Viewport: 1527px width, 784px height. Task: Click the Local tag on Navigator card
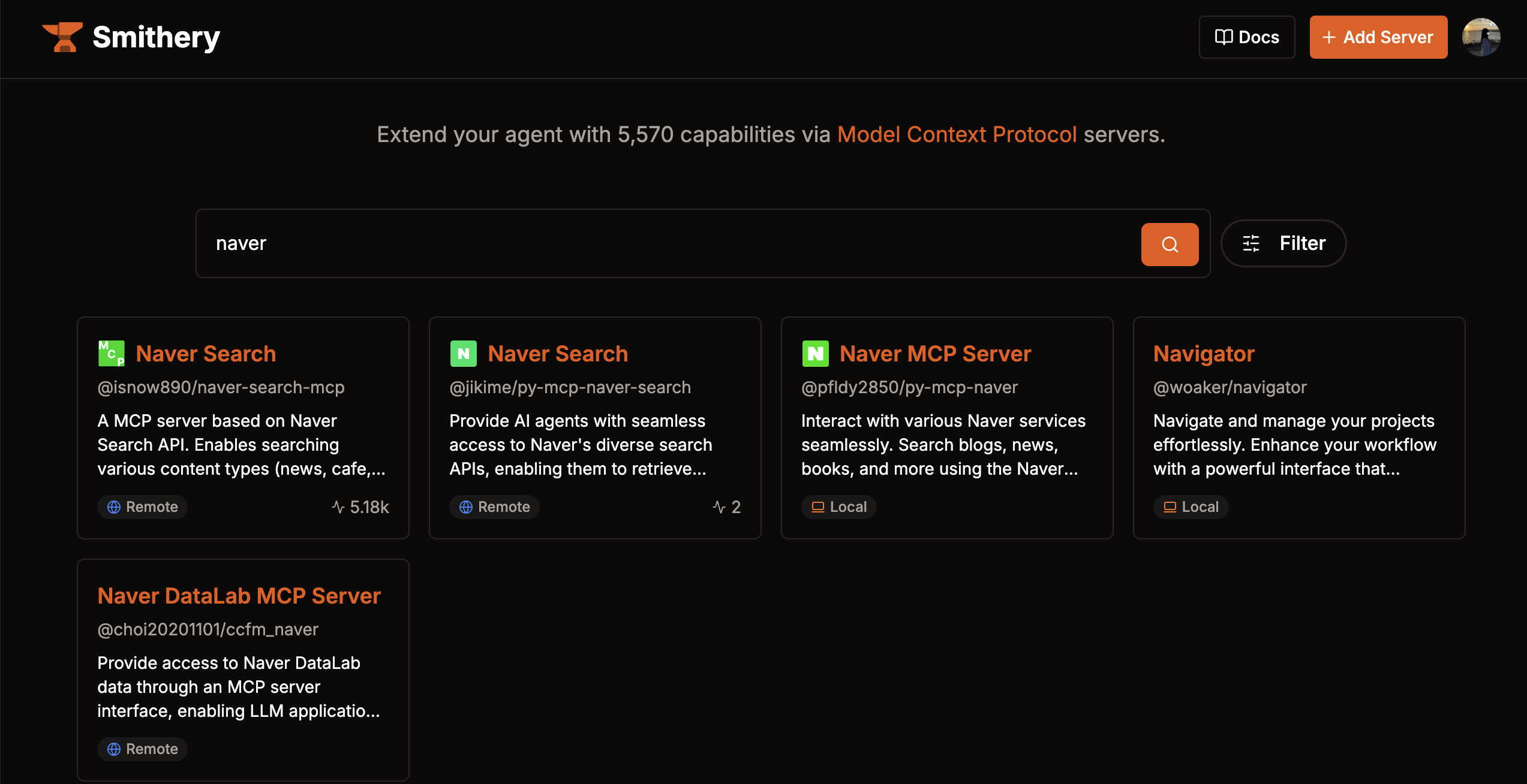[1191, 507]
